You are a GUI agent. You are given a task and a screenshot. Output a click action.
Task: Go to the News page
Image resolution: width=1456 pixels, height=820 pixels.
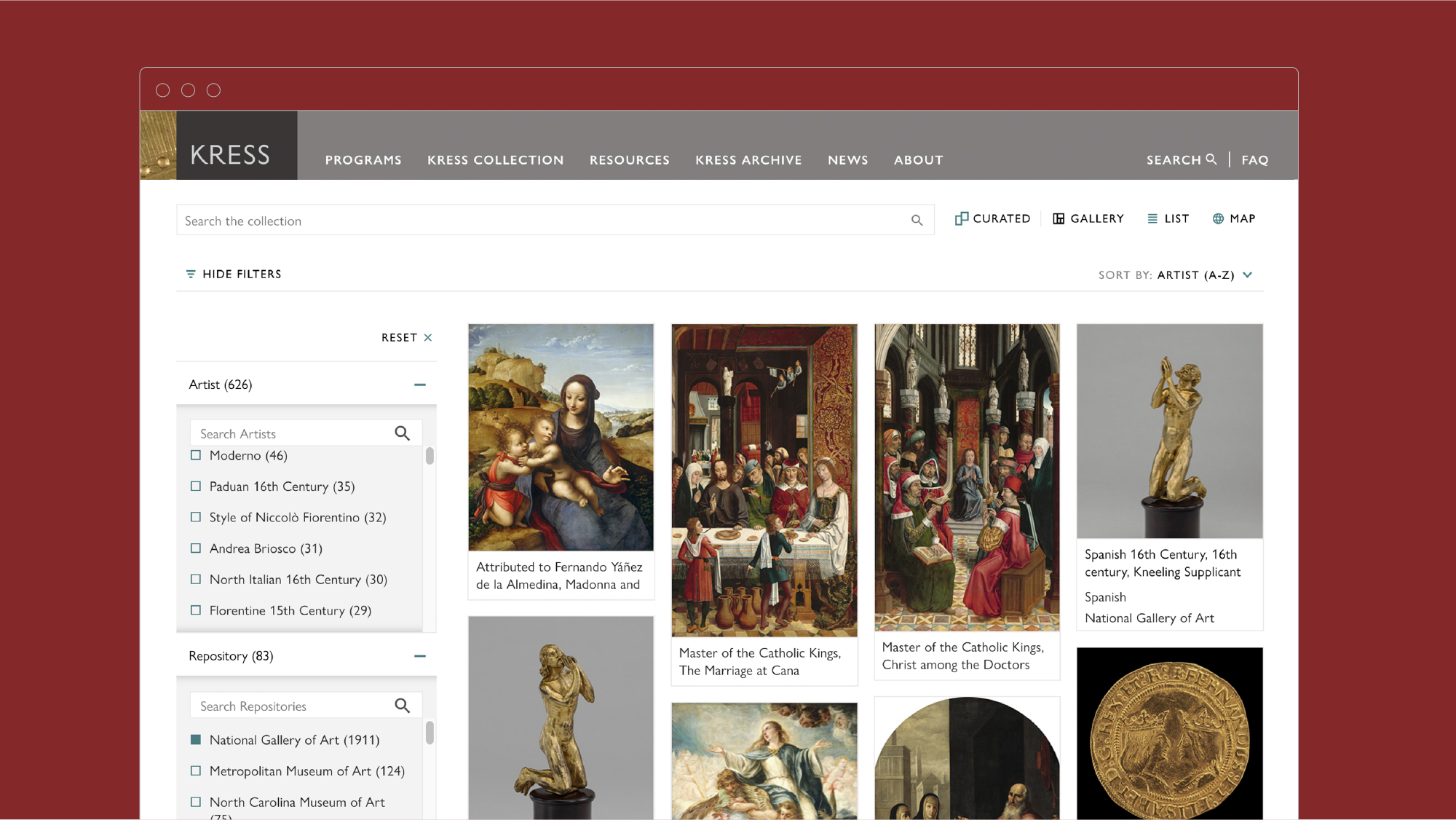tap(847, 159)
